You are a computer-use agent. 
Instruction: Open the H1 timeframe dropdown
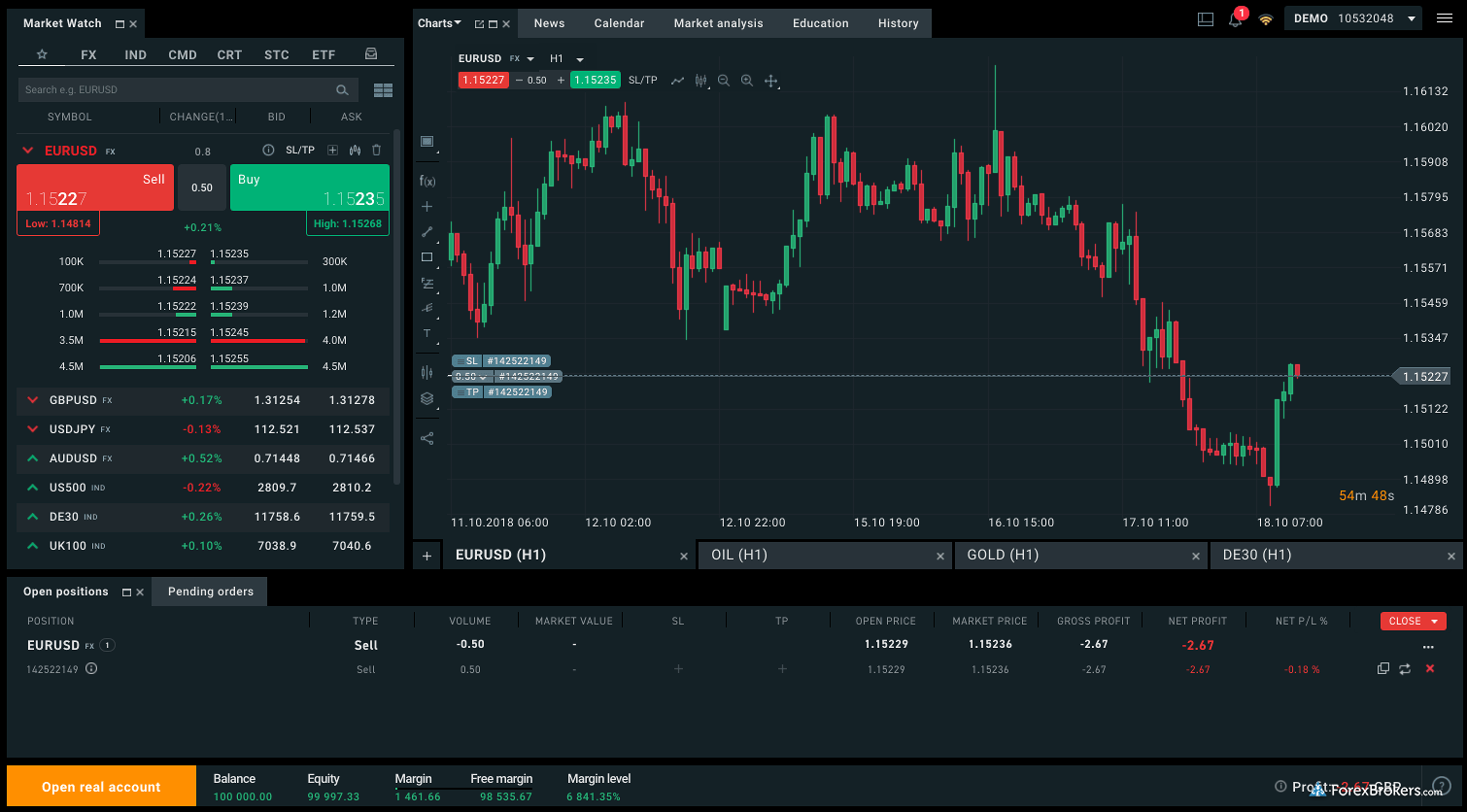[564, 57]
